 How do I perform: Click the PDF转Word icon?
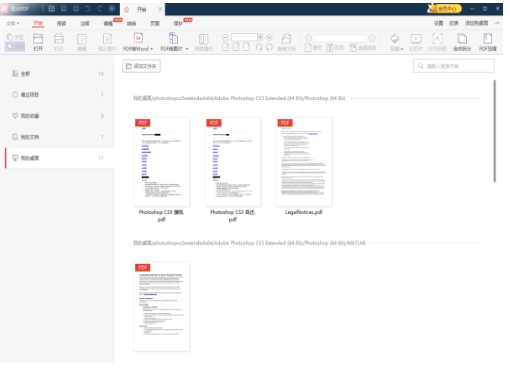tap(138, 39)
